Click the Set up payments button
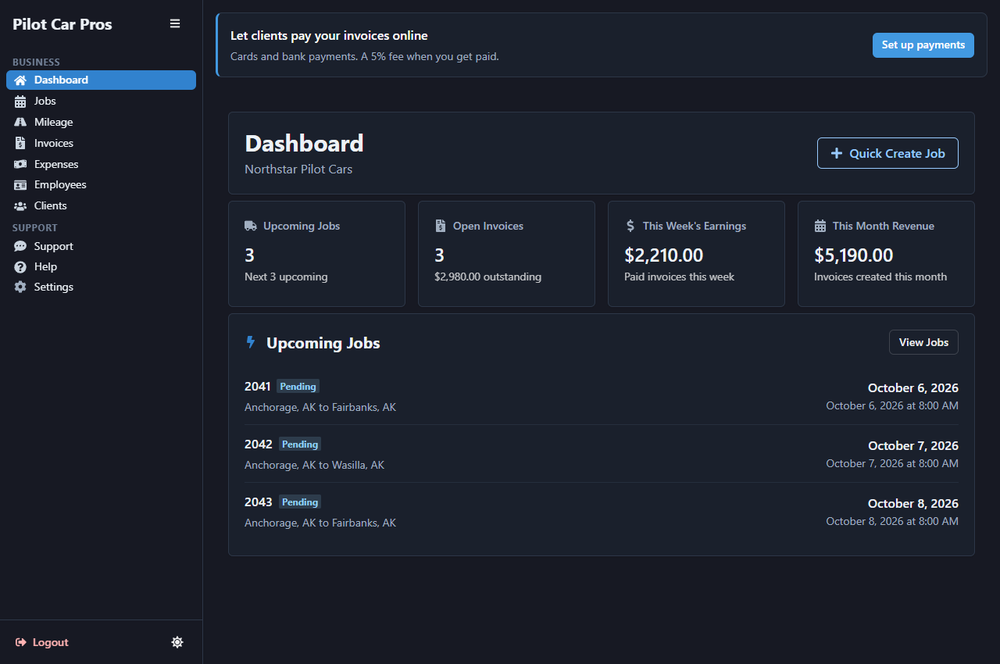 point(923,45)
